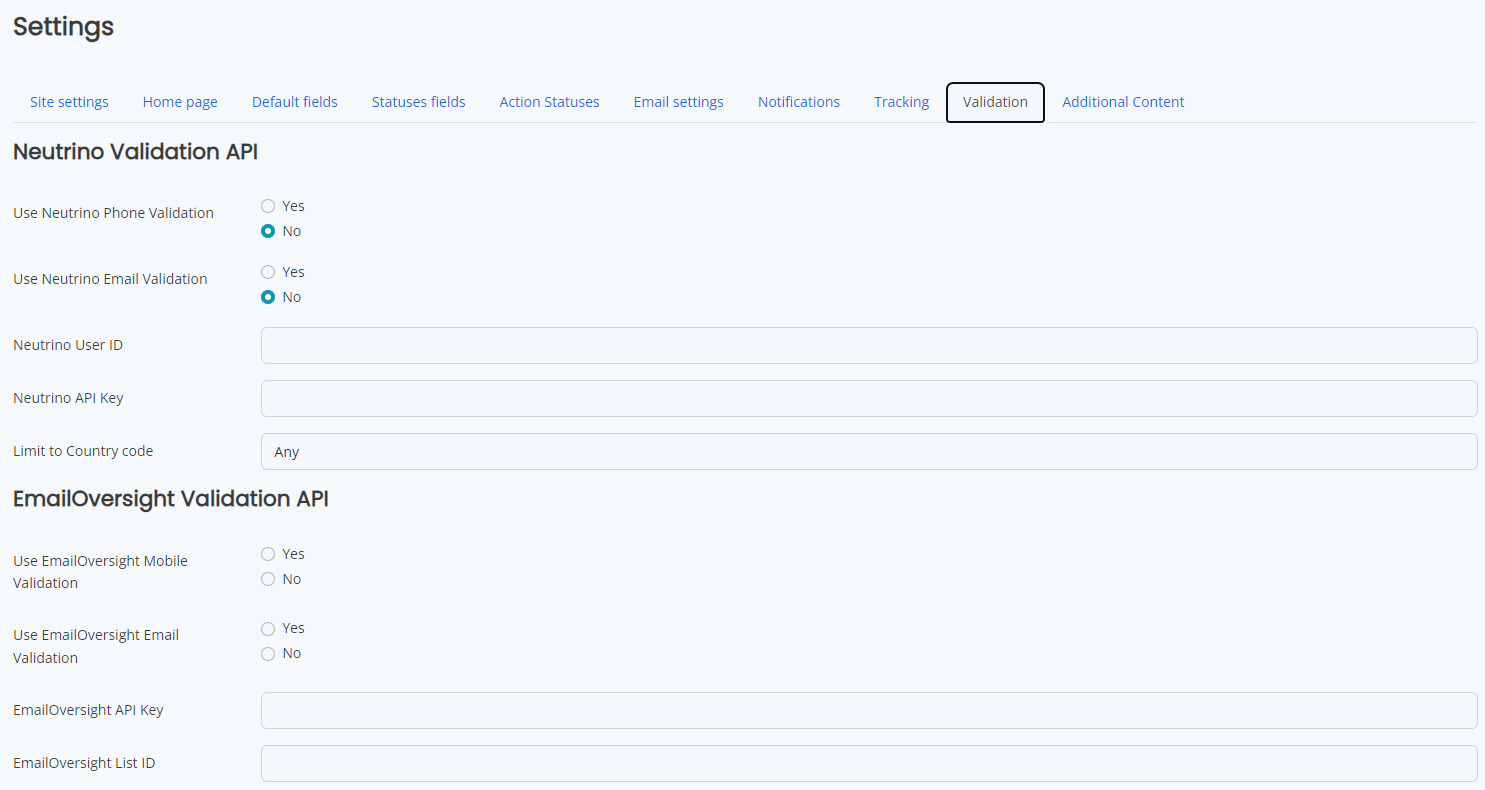Click the Settings page title
Image resolution: width=1485 pixels, height=790 pixels.
(63, 27)
